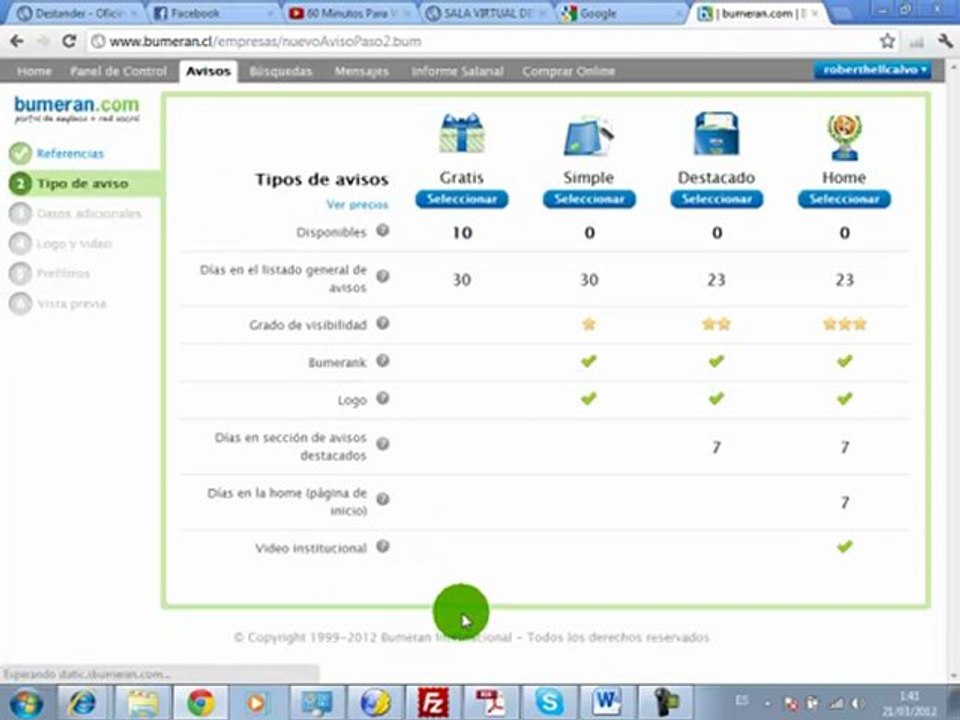Select the Avisos tab
The width and height of the screenshot is (960, 720).
pyautogui.click(x=208, y=71)
